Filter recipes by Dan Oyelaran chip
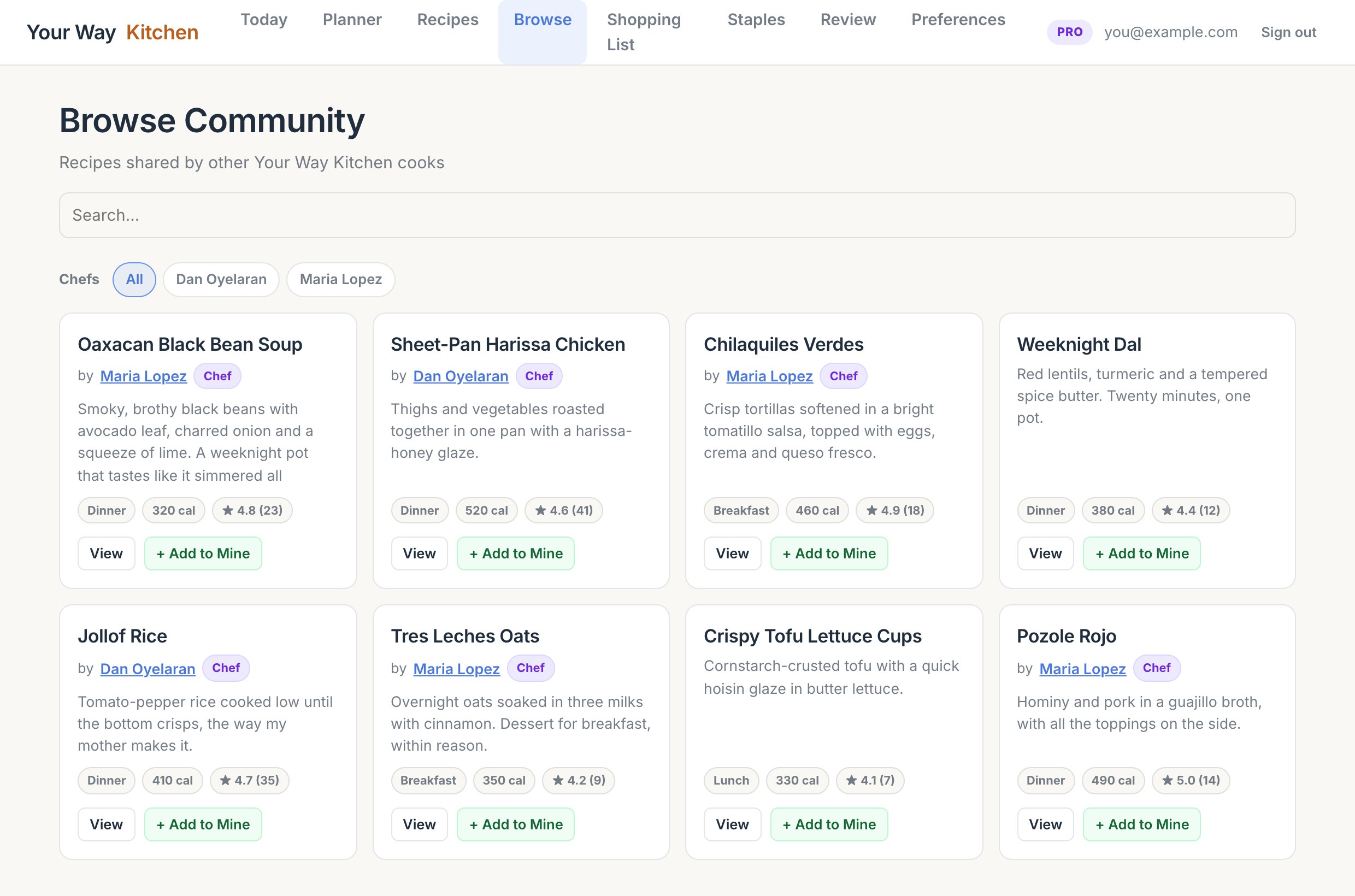1355x896 pixels. click(221, 279)
